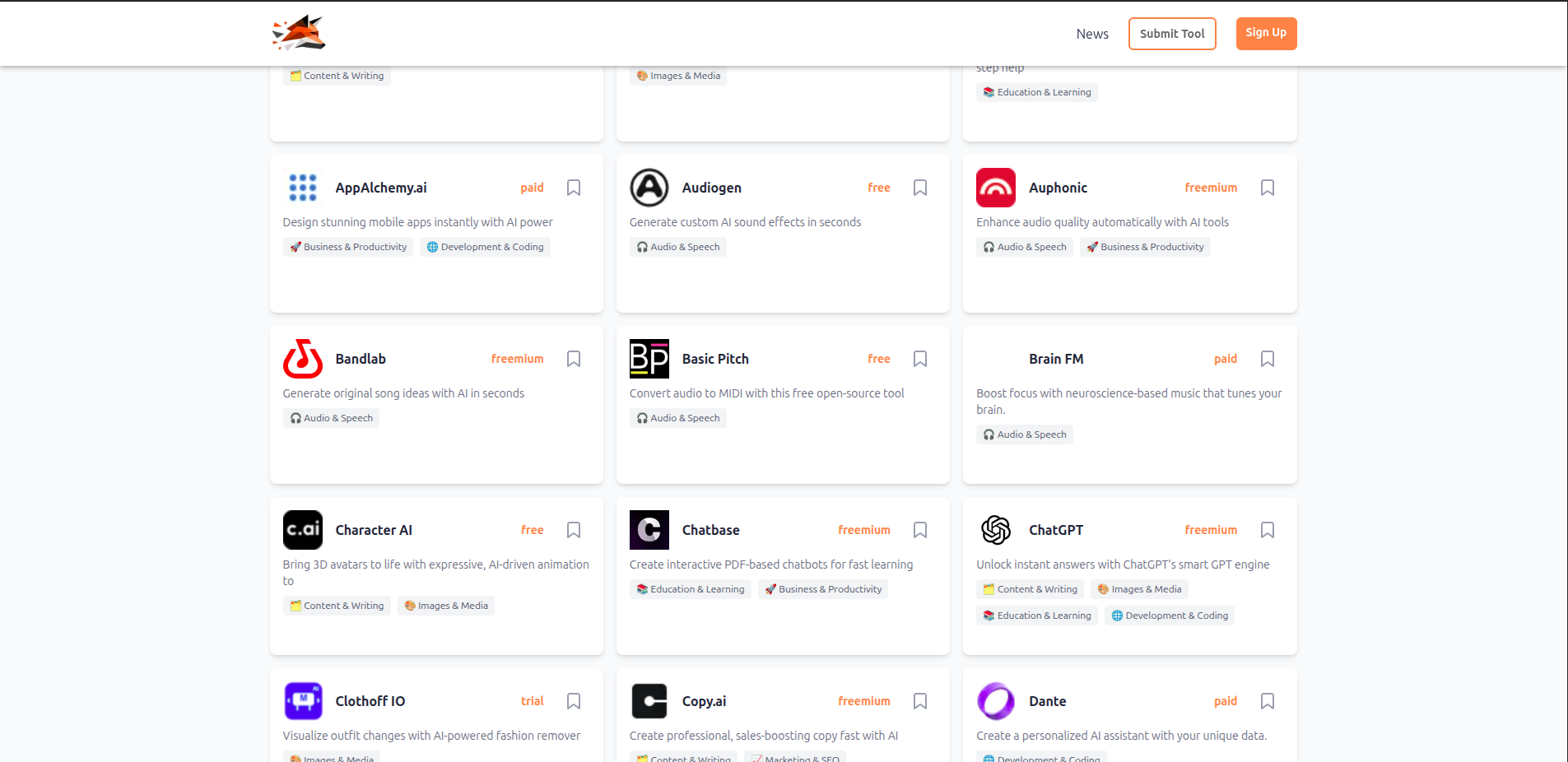Screen dimensions: 1568x762
Task: Bookmark the Brain FM tool
Action: (x=1267, y=359)
